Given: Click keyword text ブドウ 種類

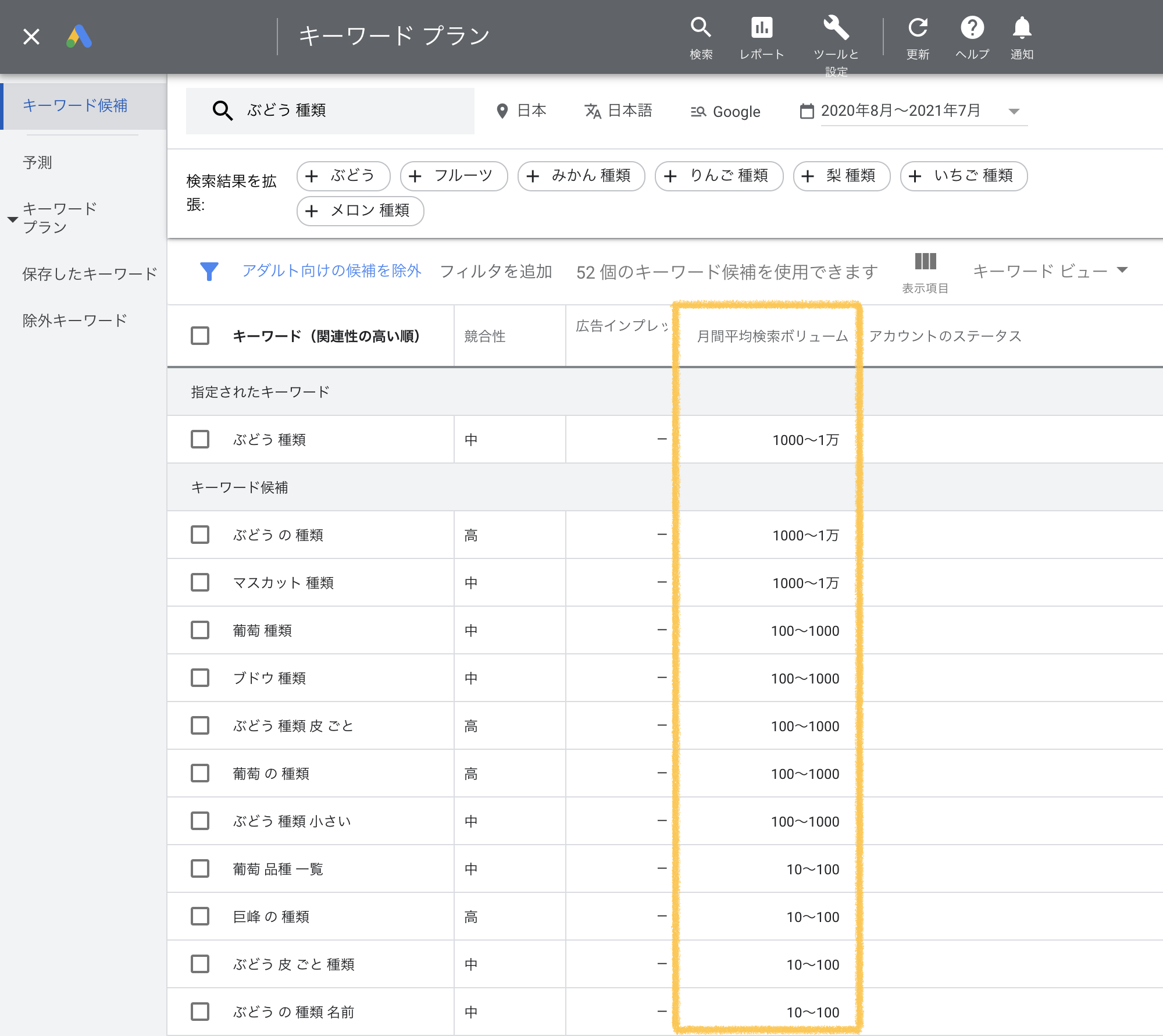Looking at the screenshot, I should pos(269,678).
